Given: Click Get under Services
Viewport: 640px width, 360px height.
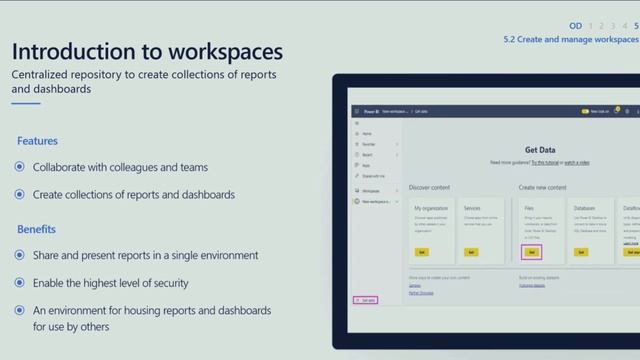Looking at the screenshot, I should (x=471, y=252).
